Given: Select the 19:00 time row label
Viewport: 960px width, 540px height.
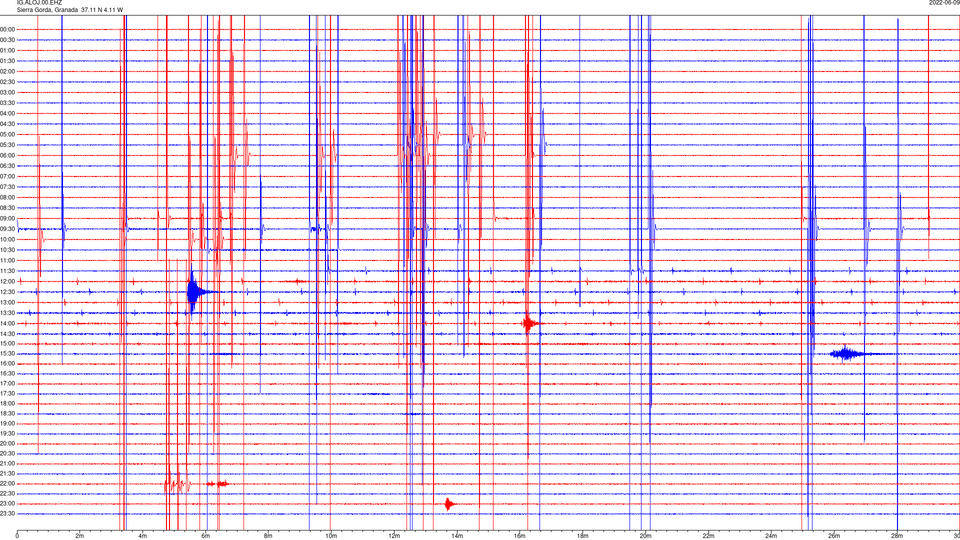Looking at the screenshot, I should [8, 424].
